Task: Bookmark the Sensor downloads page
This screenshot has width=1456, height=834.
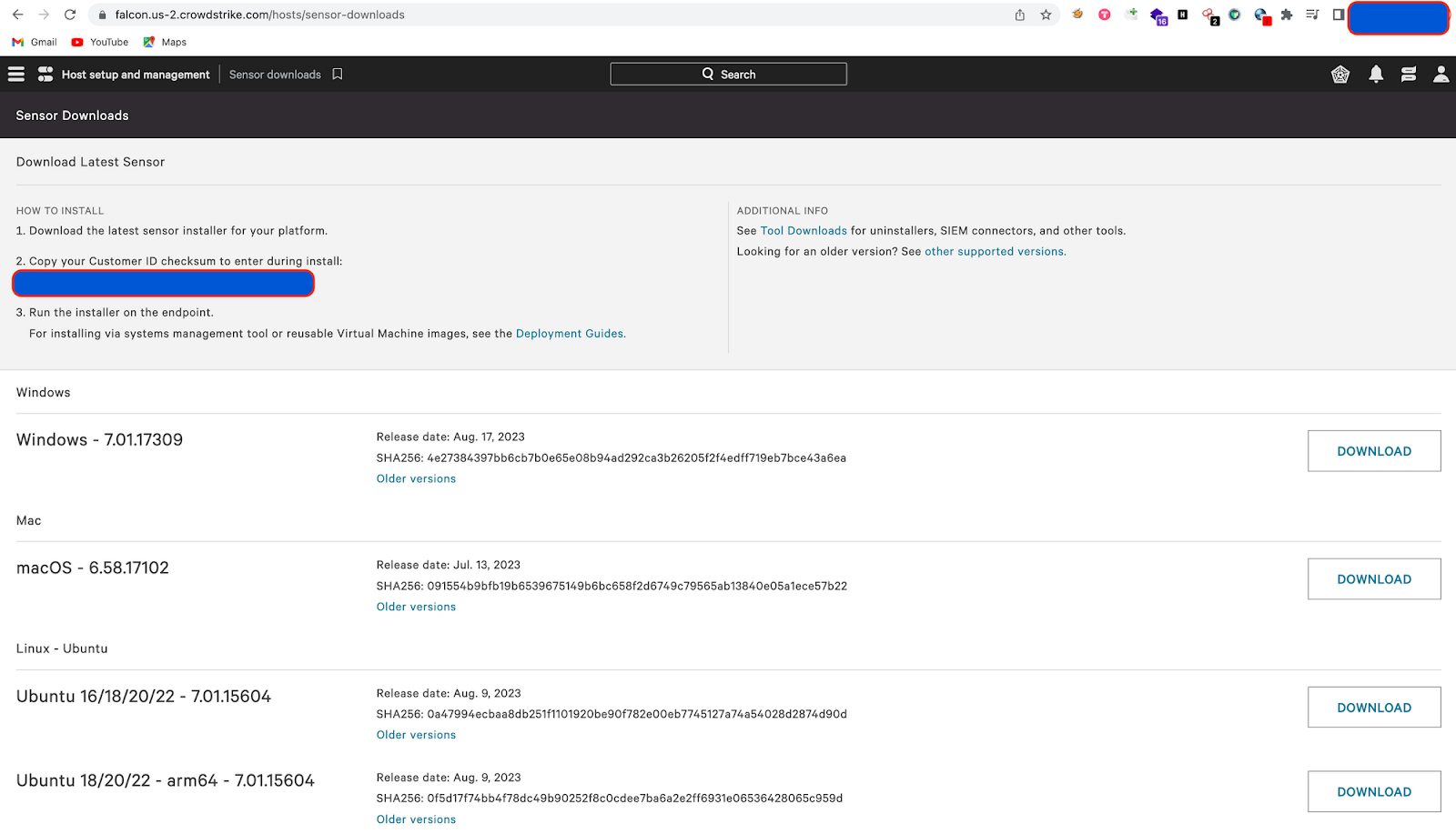Action: tap(338, 75)
